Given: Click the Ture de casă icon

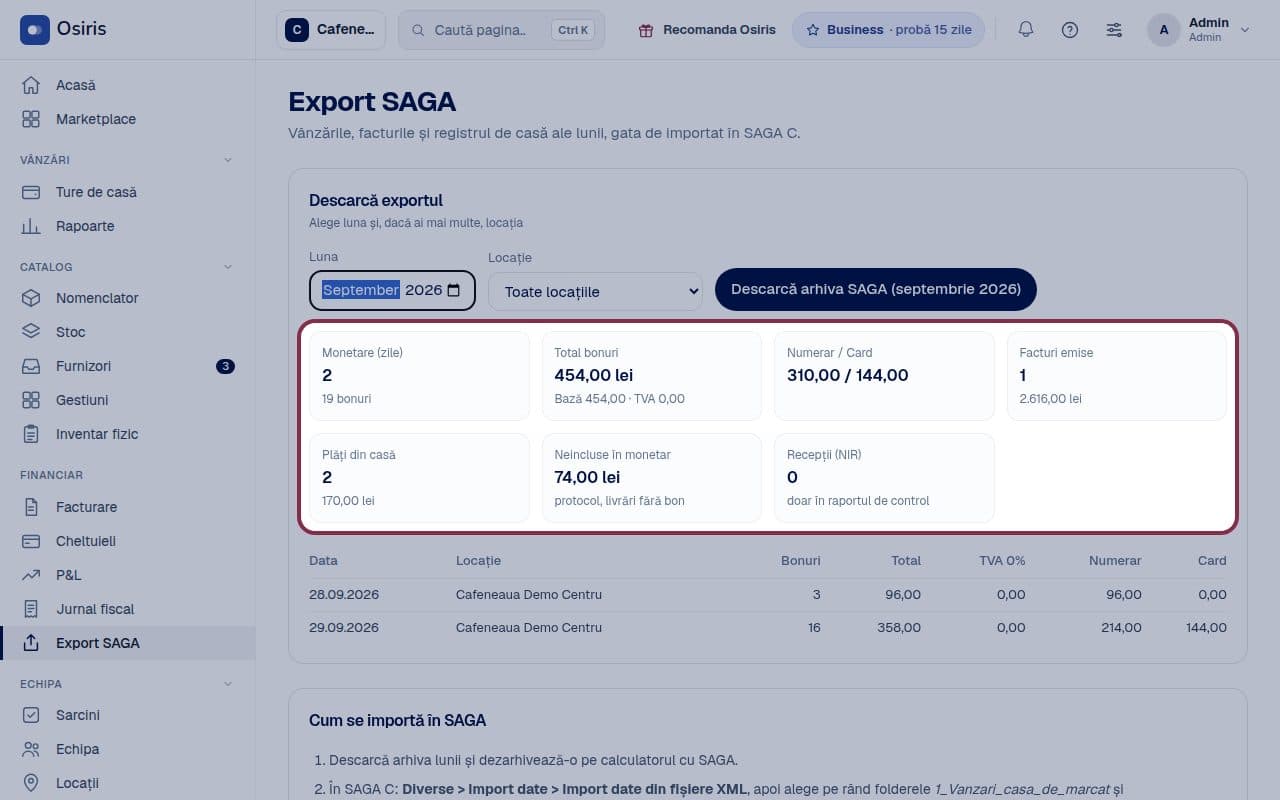Looking at the screenshot, I should [31, 192].
